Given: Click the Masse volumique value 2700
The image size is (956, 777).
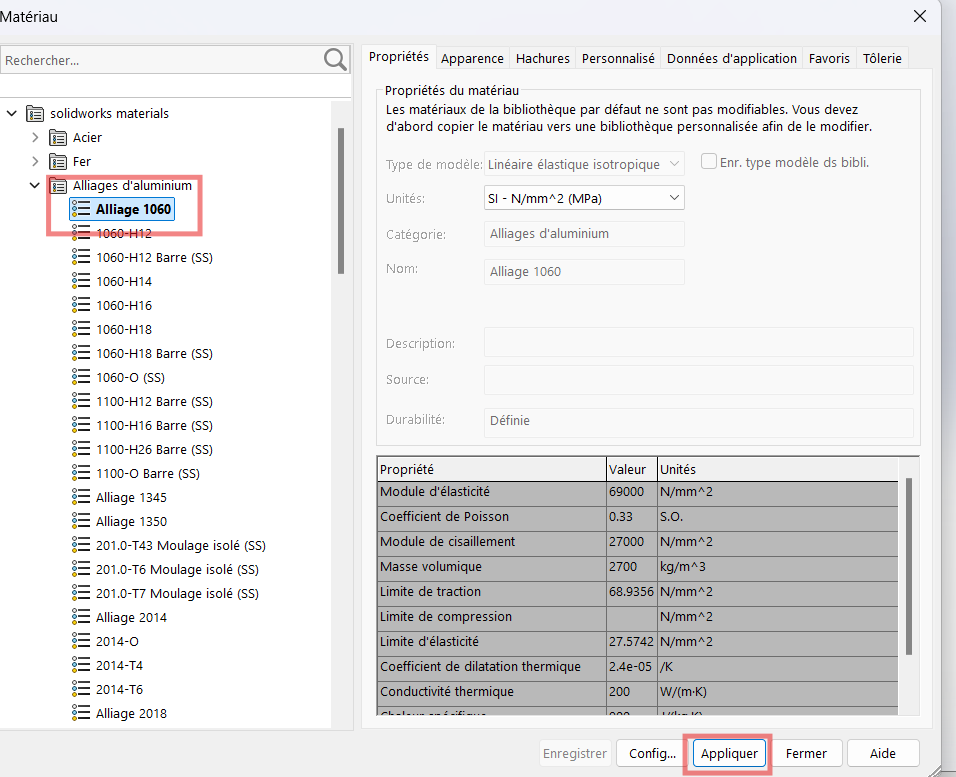Looking at the screenshot, I should 632,567.
